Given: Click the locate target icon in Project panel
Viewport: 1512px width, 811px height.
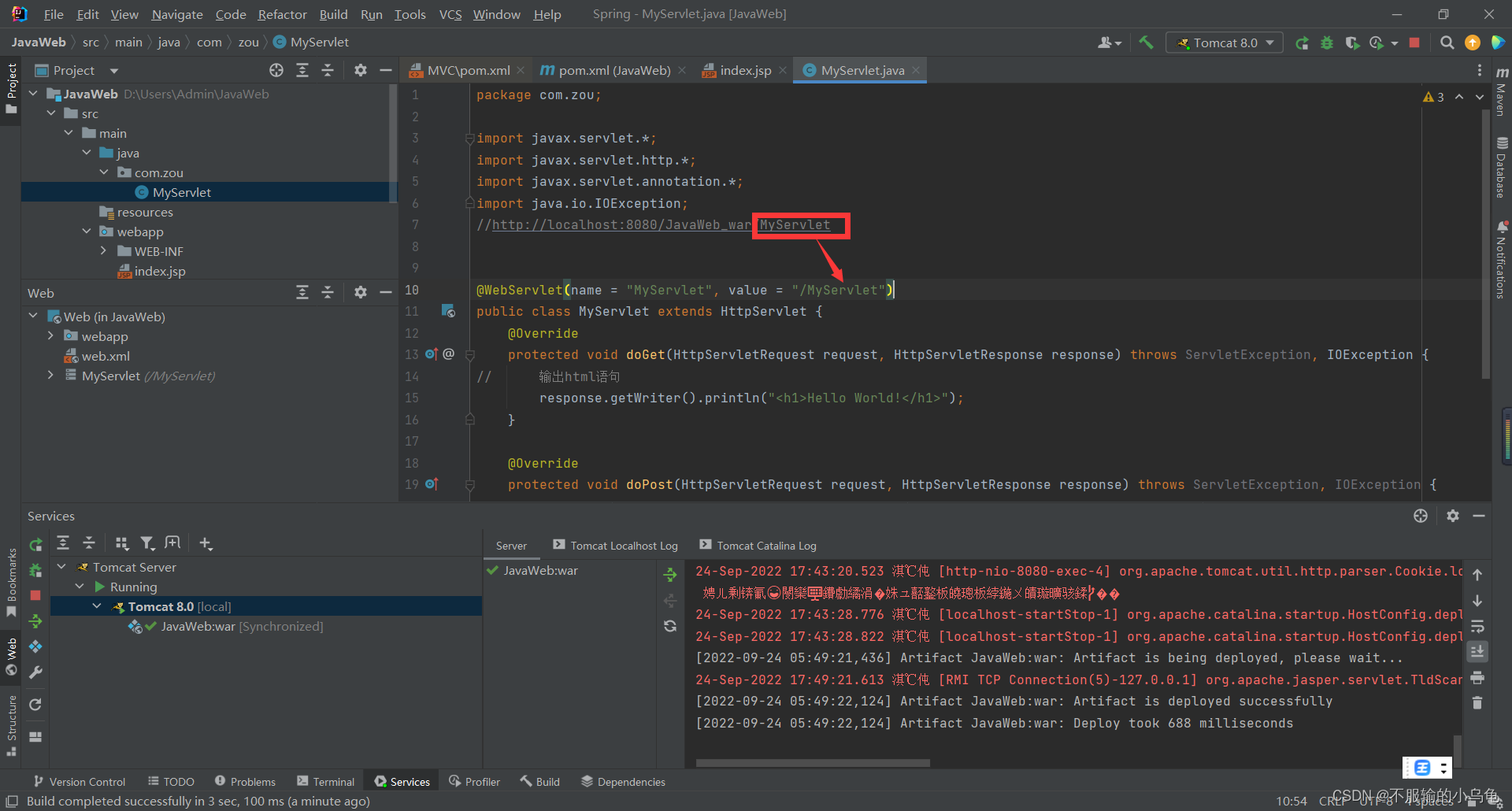Looking at the screenshot, I should (276, 70).
